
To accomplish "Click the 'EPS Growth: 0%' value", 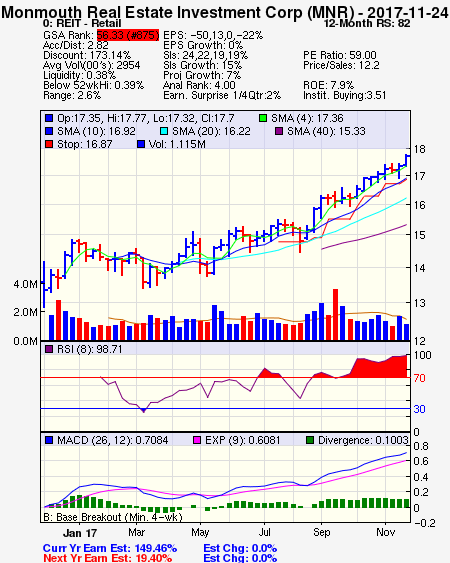I will click(203, 45).
